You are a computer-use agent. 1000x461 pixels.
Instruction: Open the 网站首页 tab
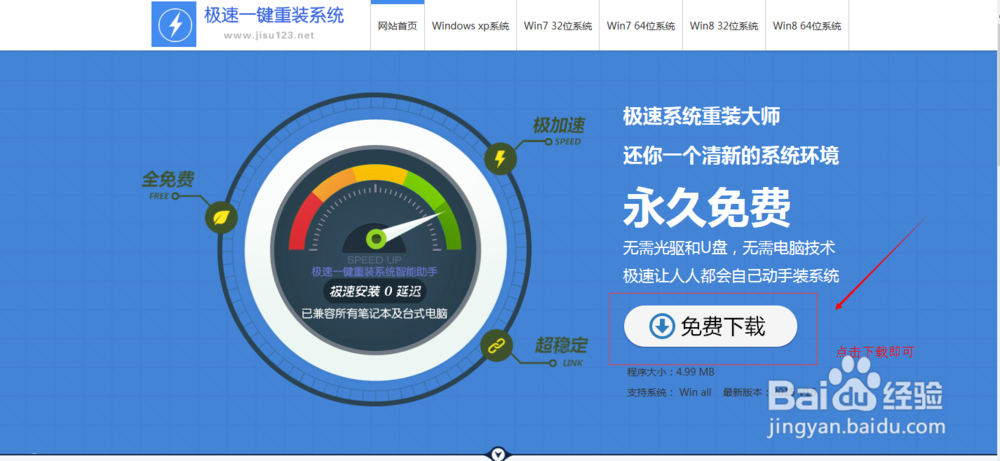397,26
